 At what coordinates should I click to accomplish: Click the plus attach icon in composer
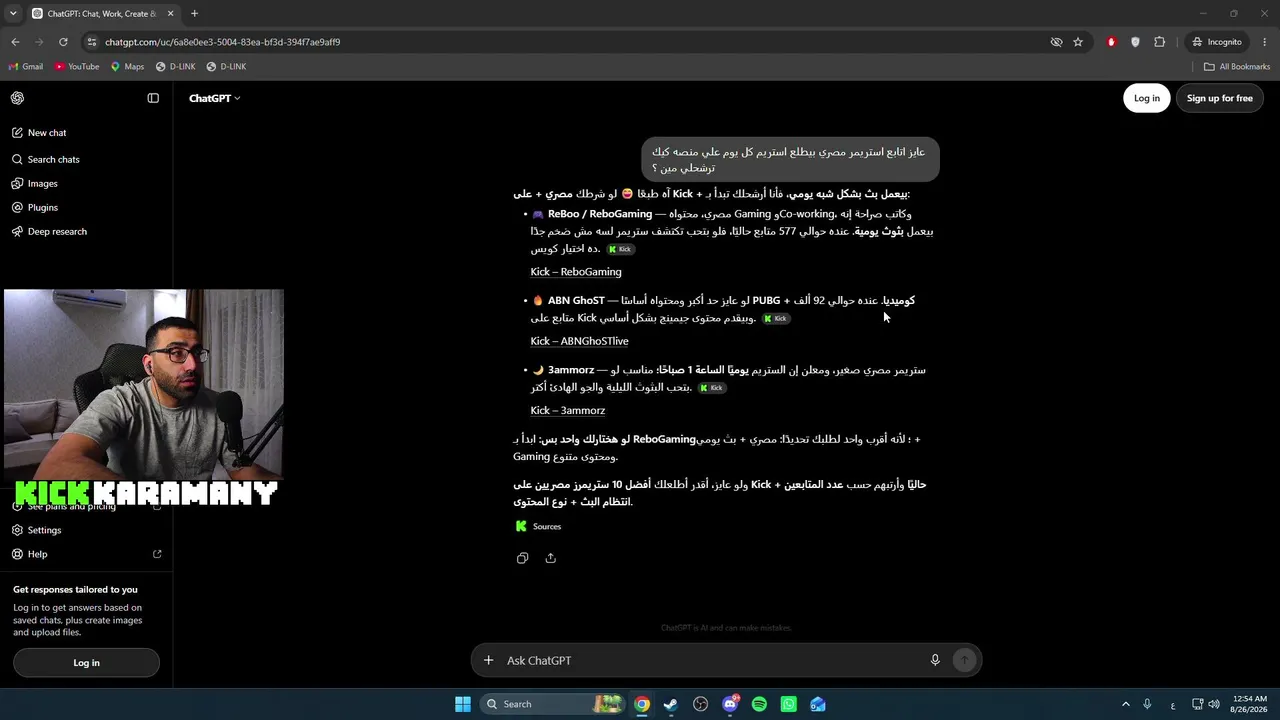click(488, 660)
